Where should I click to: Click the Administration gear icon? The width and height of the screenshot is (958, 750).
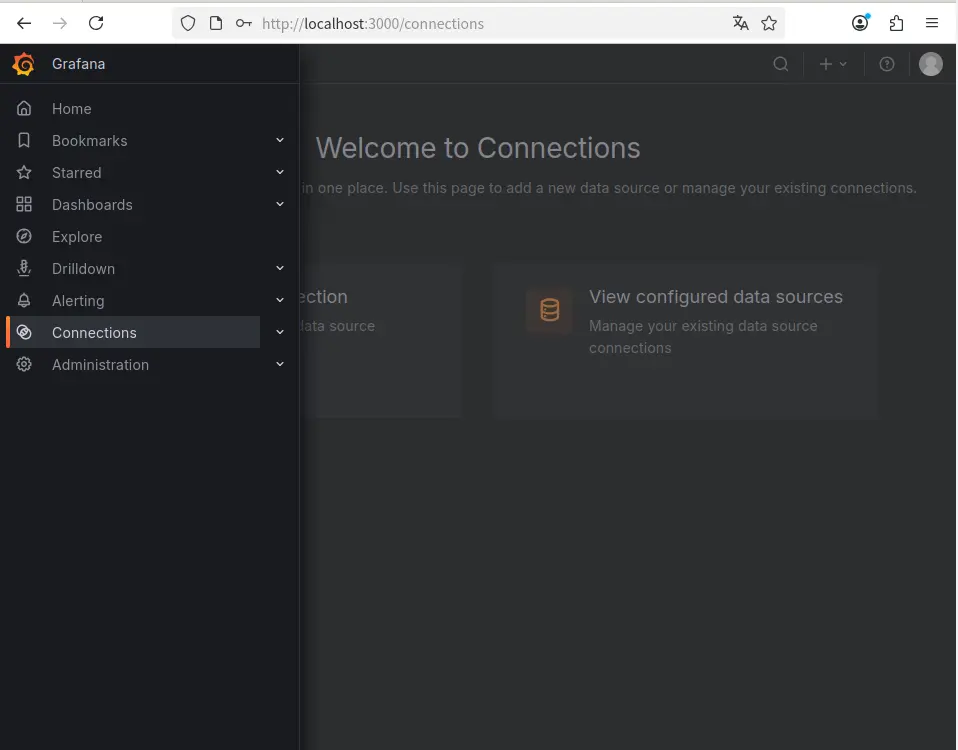point(24,365)
